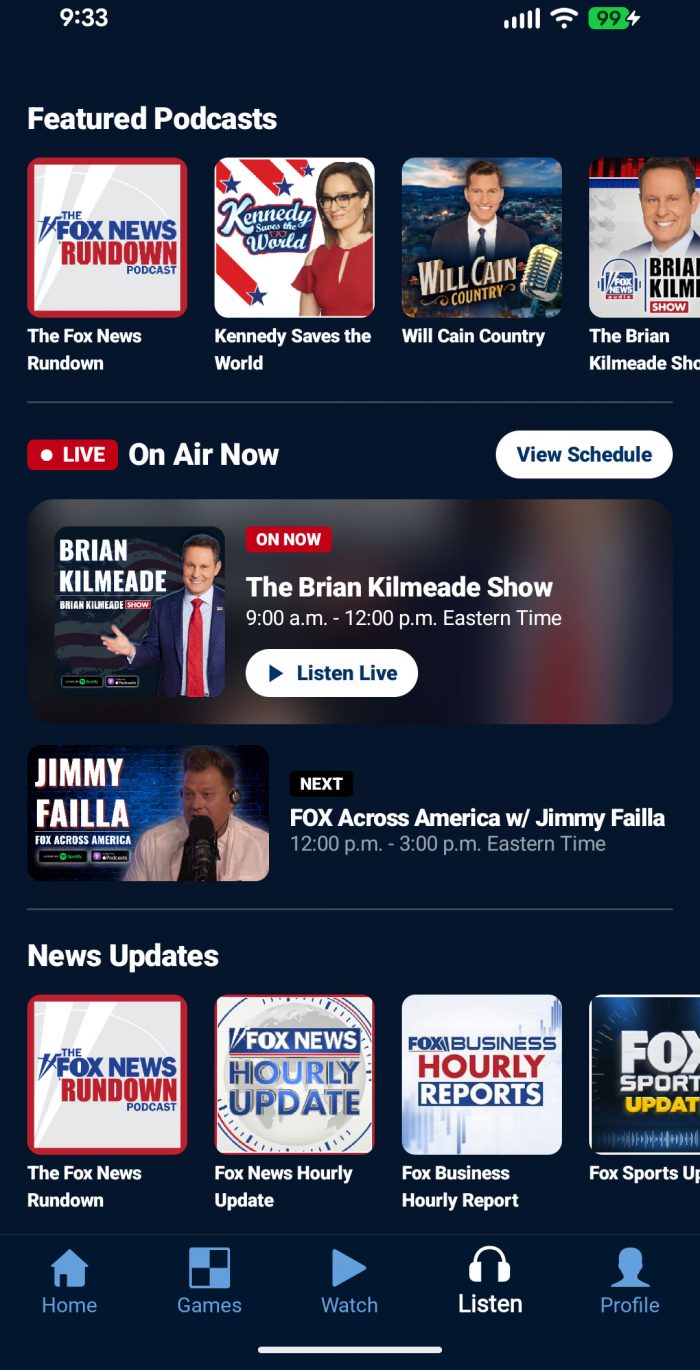
Task: Tap the 'Kennedy Saves the World' caption
Action: pyautogui.click(x=293, y=349)
